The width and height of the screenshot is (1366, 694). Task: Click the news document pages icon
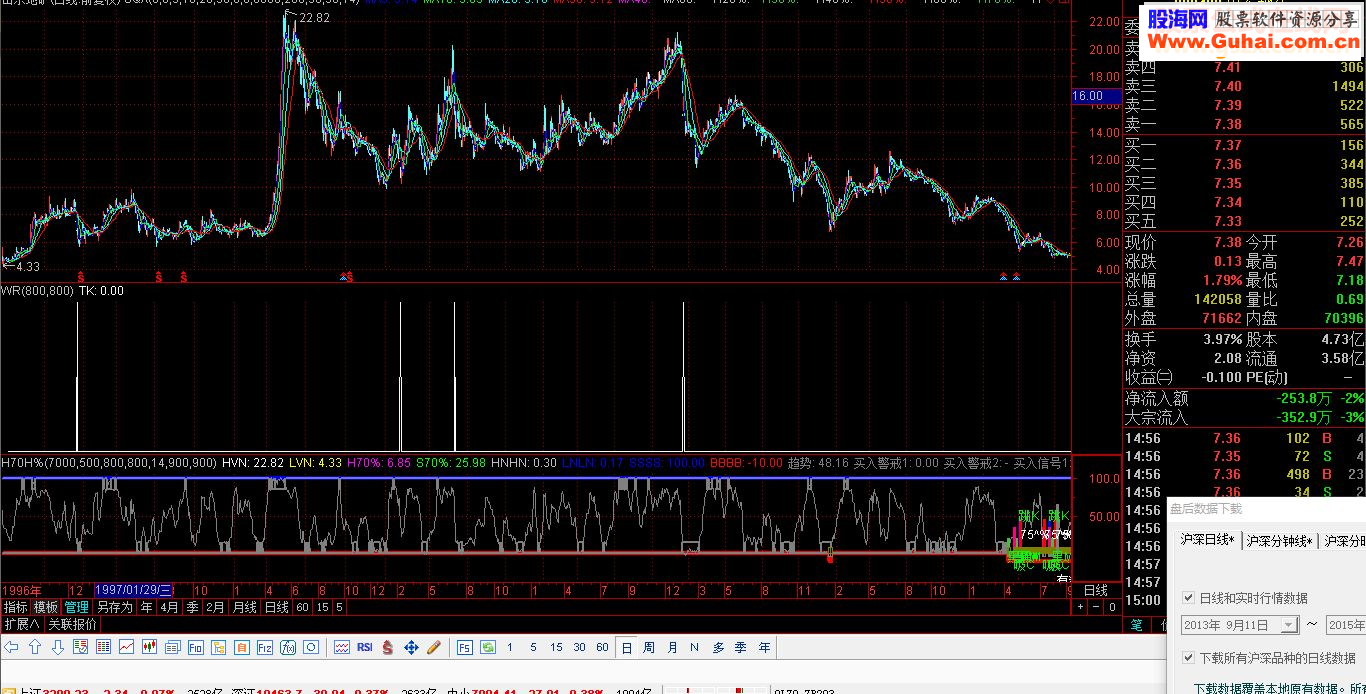tap(172, 647)
